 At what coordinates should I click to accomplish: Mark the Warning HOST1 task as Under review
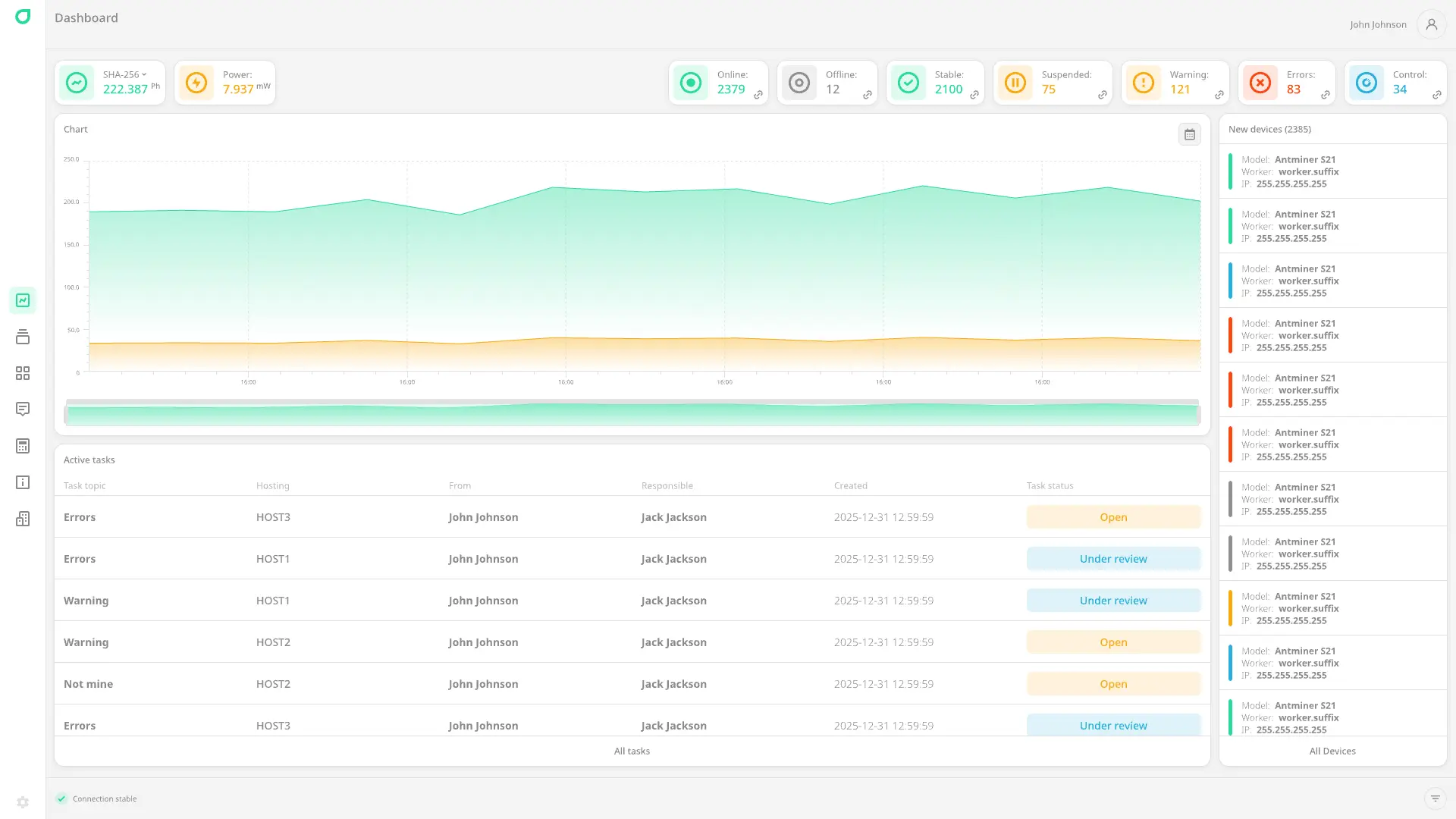click(x=1113, y=600)
